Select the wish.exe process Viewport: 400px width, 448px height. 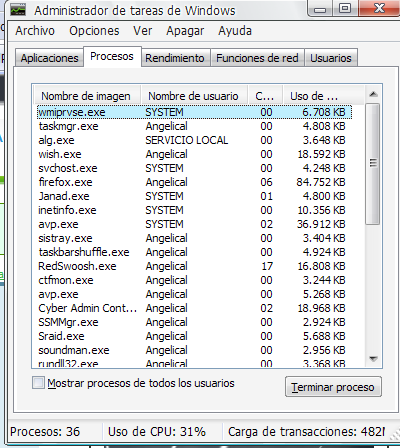point(194,154)
